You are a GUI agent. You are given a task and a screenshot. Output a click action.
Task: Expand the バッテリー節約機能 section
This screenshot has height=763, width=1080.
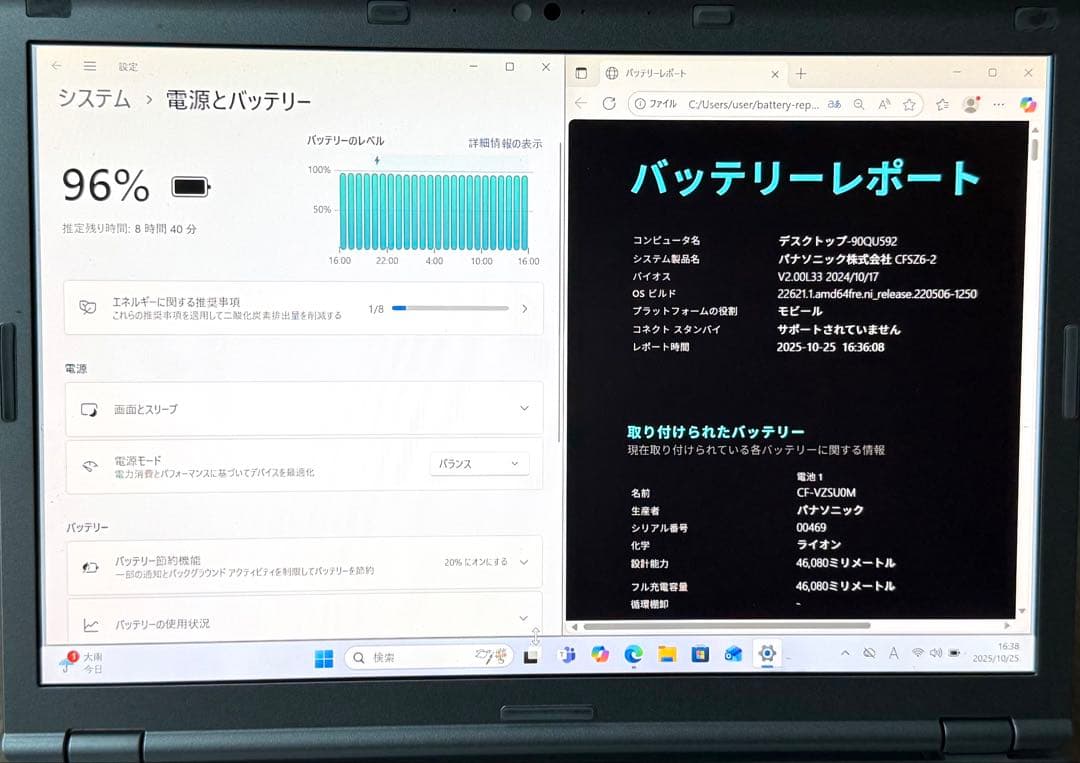click(528, 563)
